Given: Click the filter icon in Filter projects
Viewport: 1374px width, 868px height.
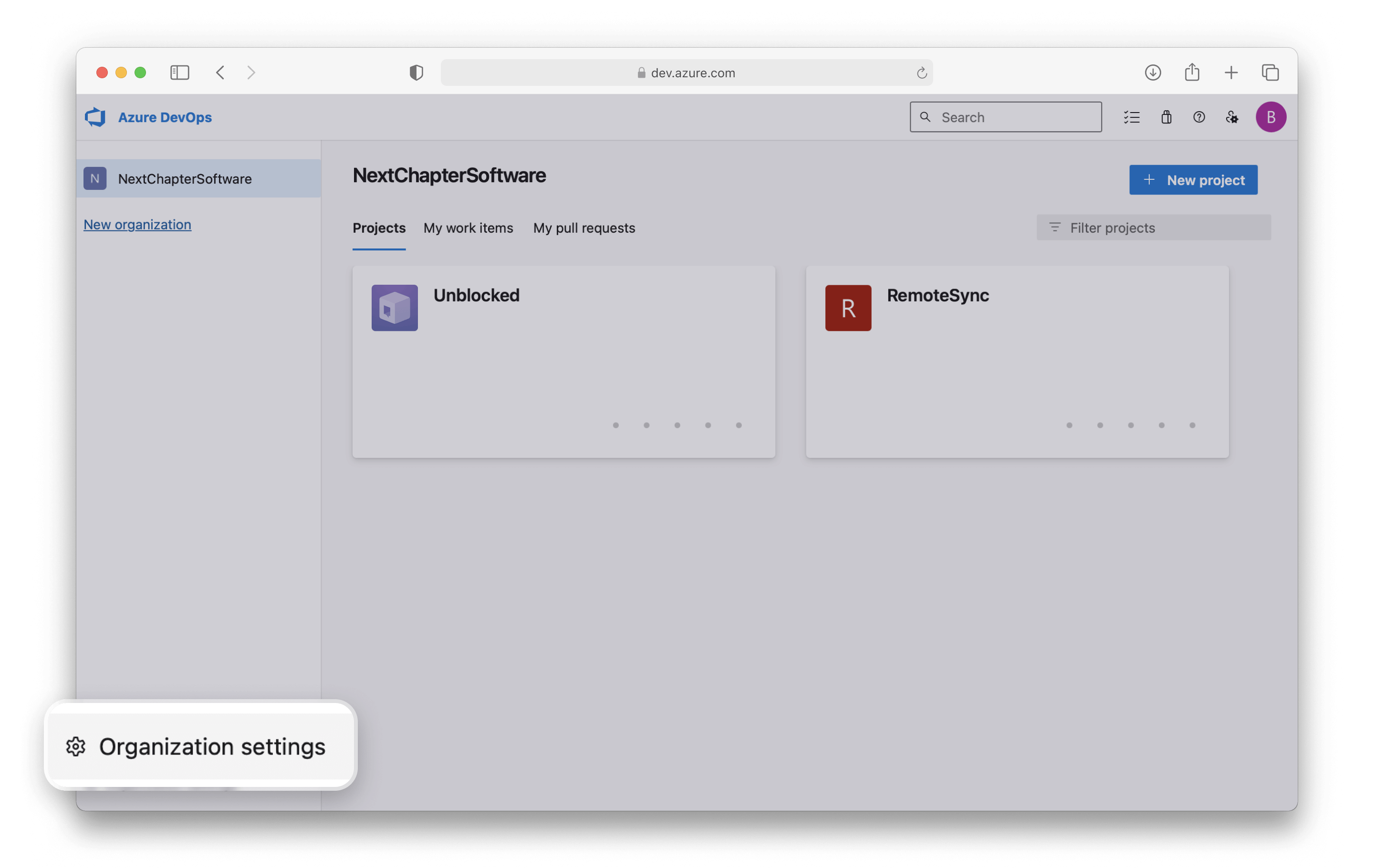Looking at the screenshot, I should (1055, 227).
